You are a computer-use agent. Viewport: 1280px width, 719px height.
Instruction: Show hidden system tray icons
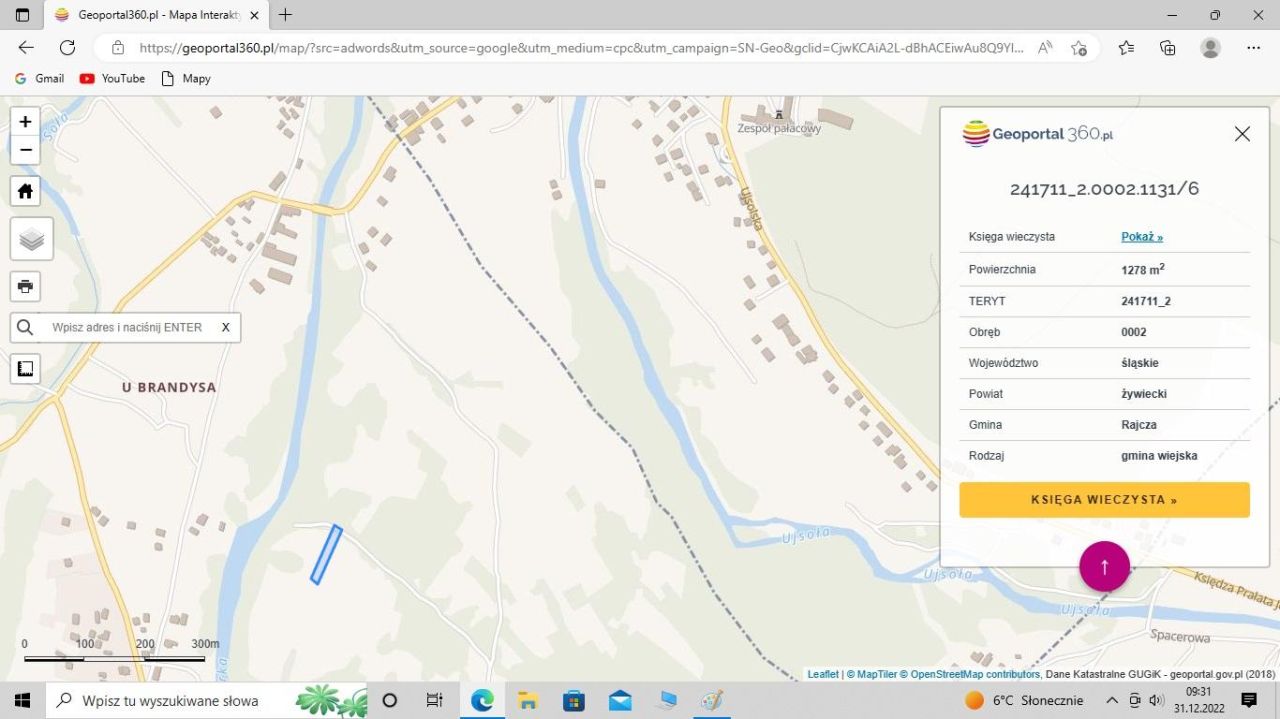click(1111, 700)
